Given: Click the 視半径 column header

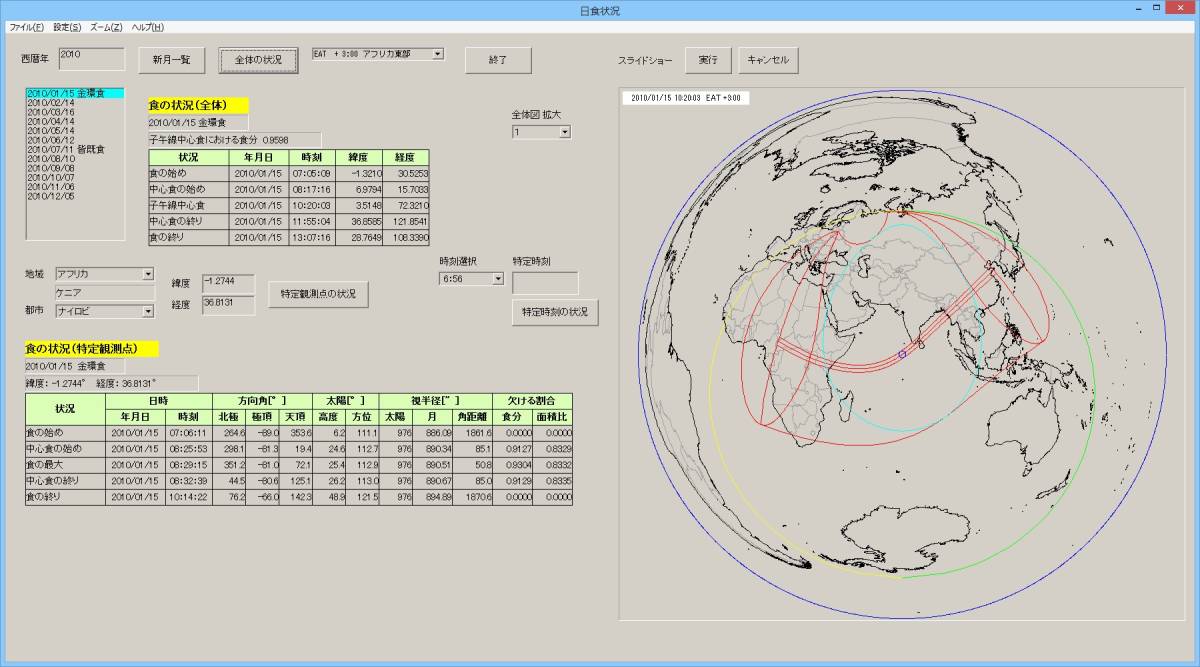Looking at the screenshot, I should pos(434,400).
